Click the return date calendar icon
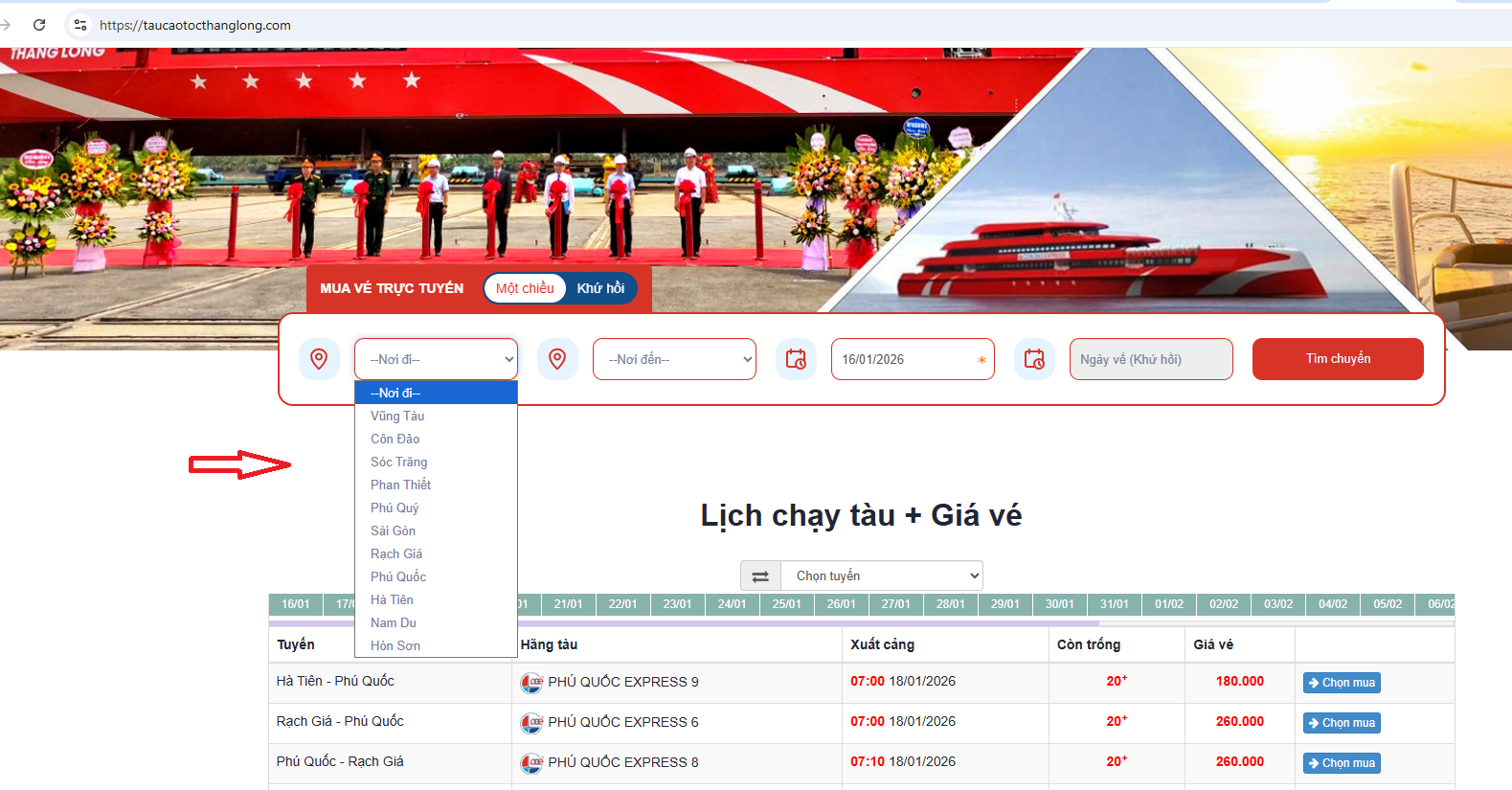This screenshot has height=790, width=1512. pyautogui.click(x=1034, y=359)
